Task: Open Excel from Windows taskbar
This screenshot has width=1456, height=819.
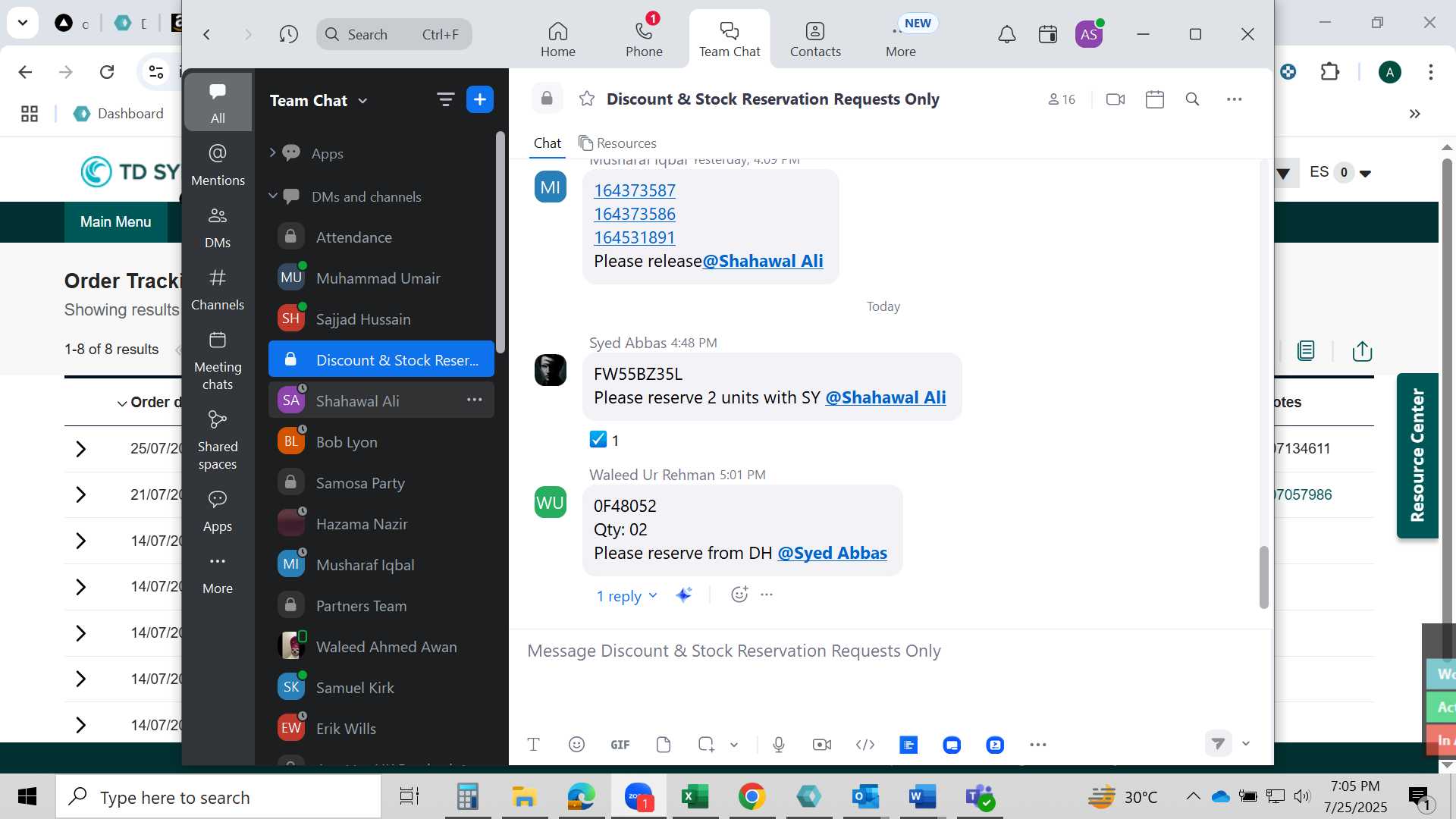Action: tap(695, 796)
